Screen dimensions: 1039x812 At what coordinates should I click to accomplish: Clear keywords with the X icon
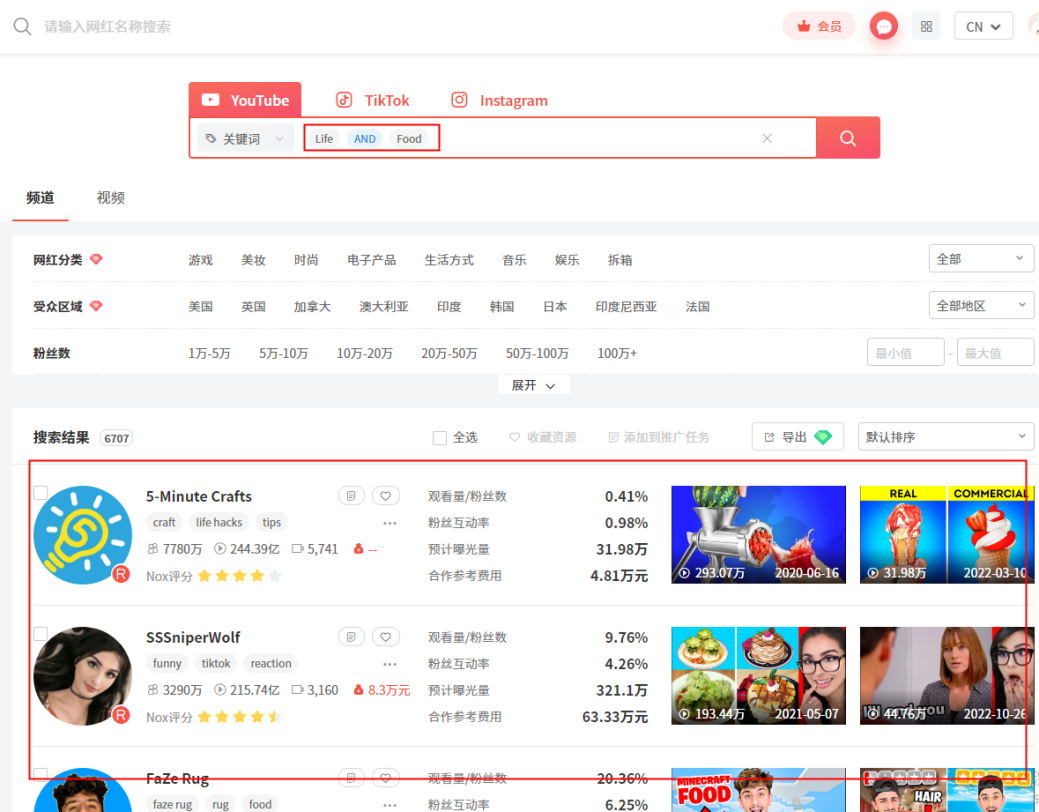(767, 138)
